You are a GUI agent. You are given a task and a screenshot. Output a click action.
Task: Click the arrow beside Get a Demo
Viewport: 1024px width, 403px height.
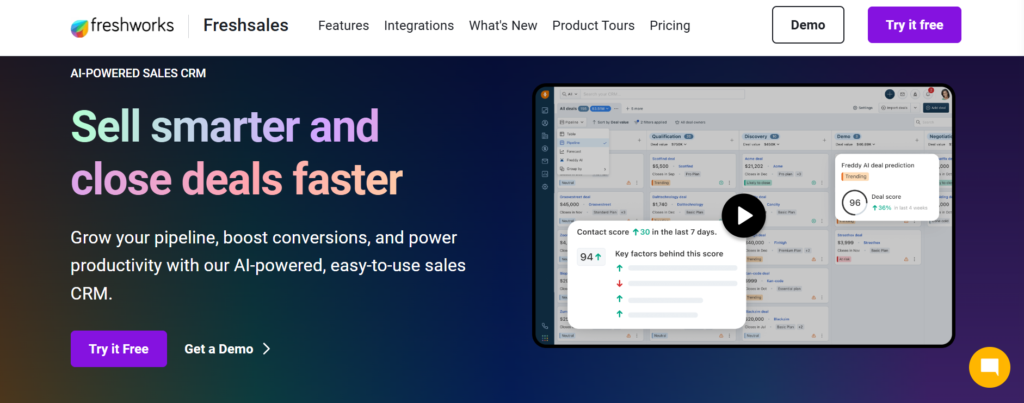click(x=266, y=349)
